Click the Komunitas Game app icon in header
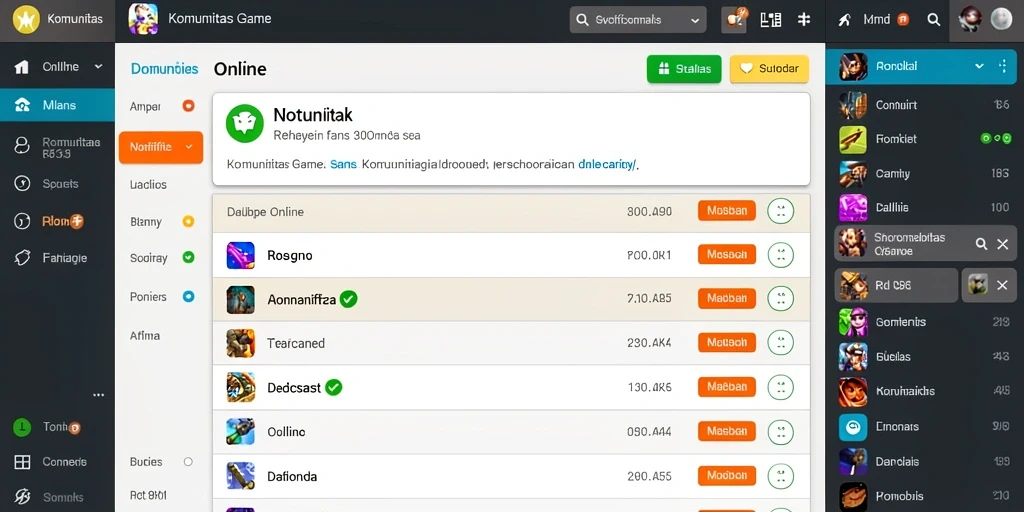Viewport: 1024px width, 512px height. click(143, 19)
